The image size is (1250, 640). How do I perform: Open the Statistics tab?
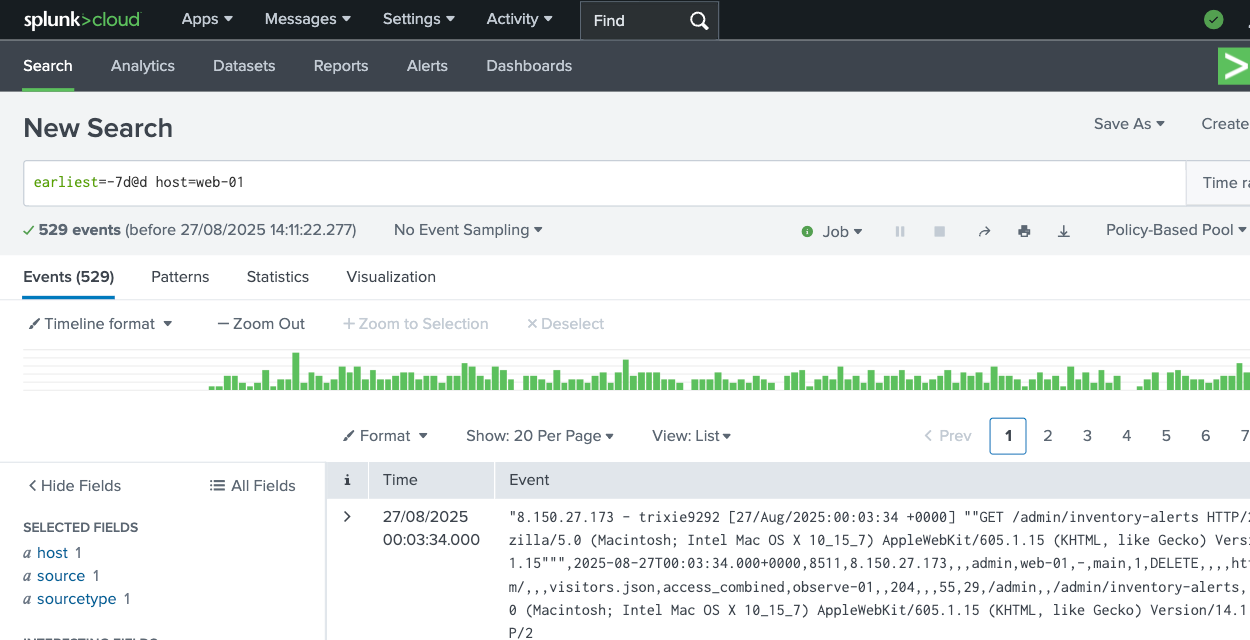278,277
